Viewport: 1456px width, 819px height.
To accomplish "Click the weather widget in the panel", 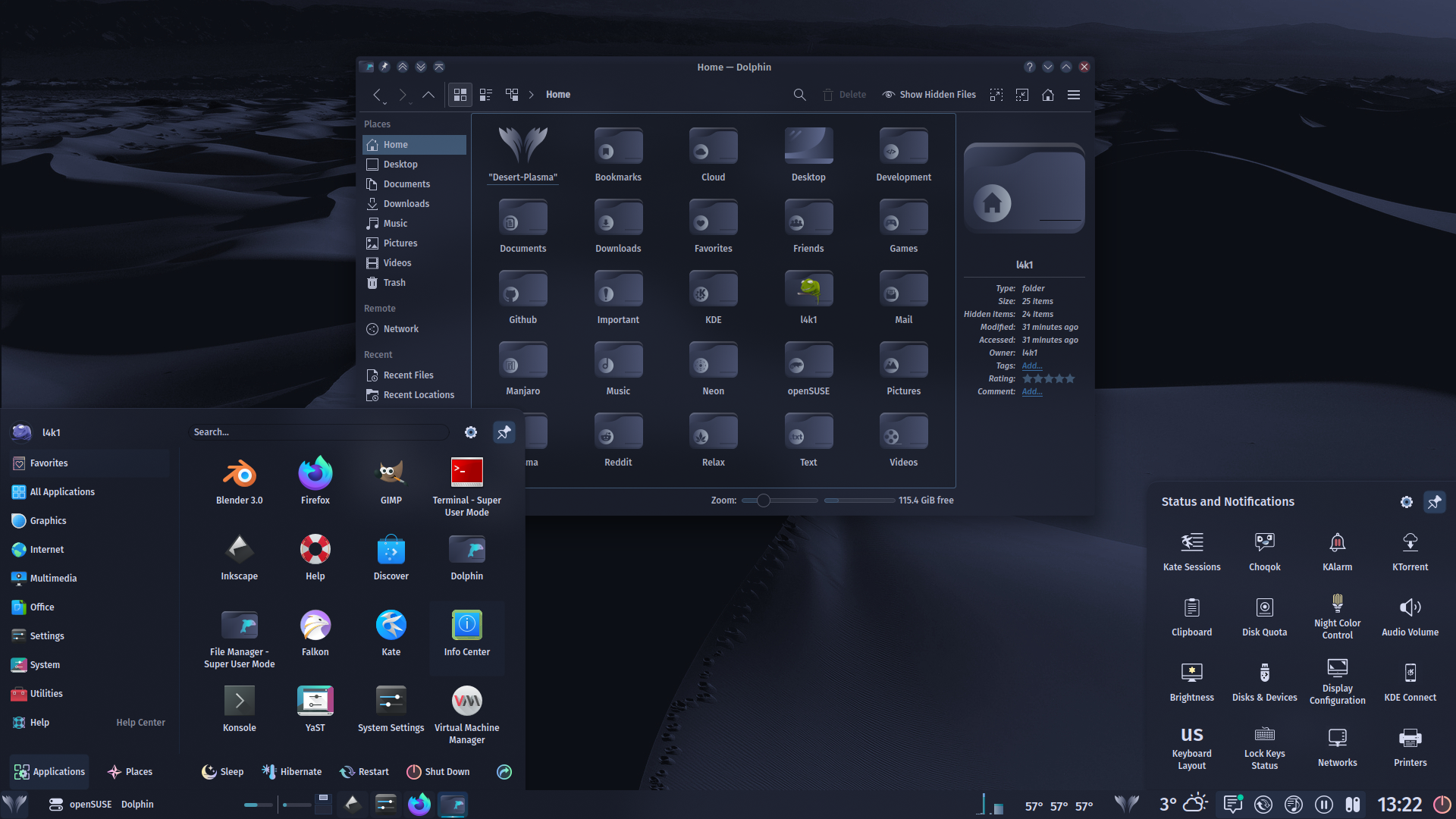I will (1183, 804).
